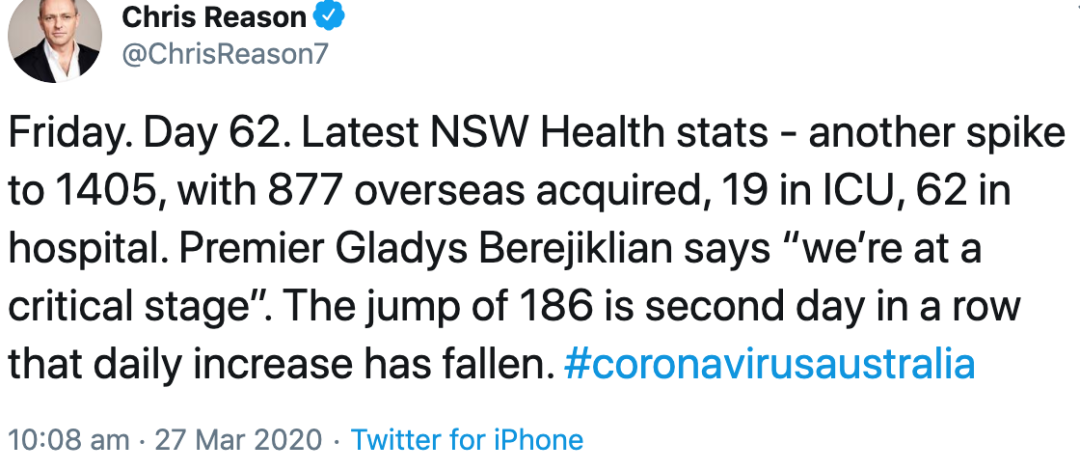Viewport: 1080px width, 471px height.
Task: Follow the #coronavirusaustralia hashtag
Action: tap(769, 364)
